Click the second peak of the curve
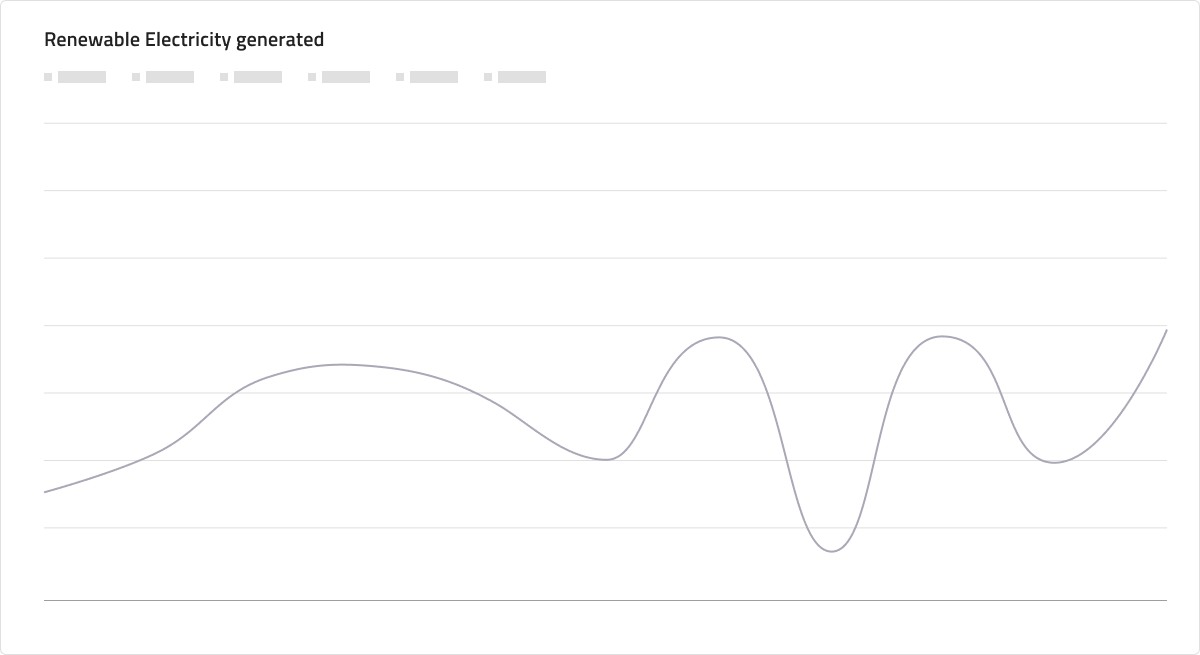 coord(719,337)
